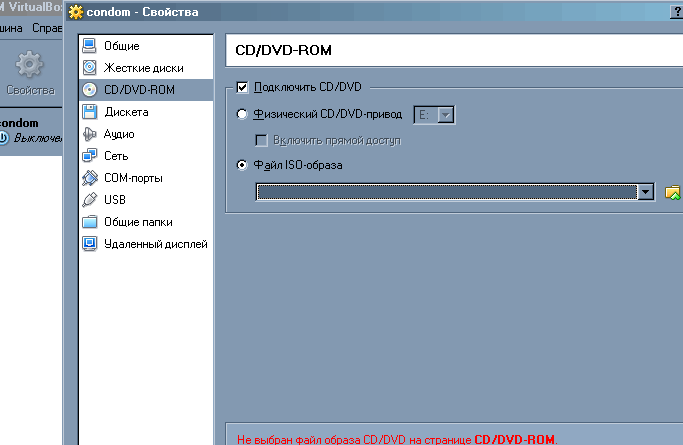Image resolution: width=683 pixels, height=445 pixels.
Task: Open the Сеть settings page
Action: pos(146,155)
